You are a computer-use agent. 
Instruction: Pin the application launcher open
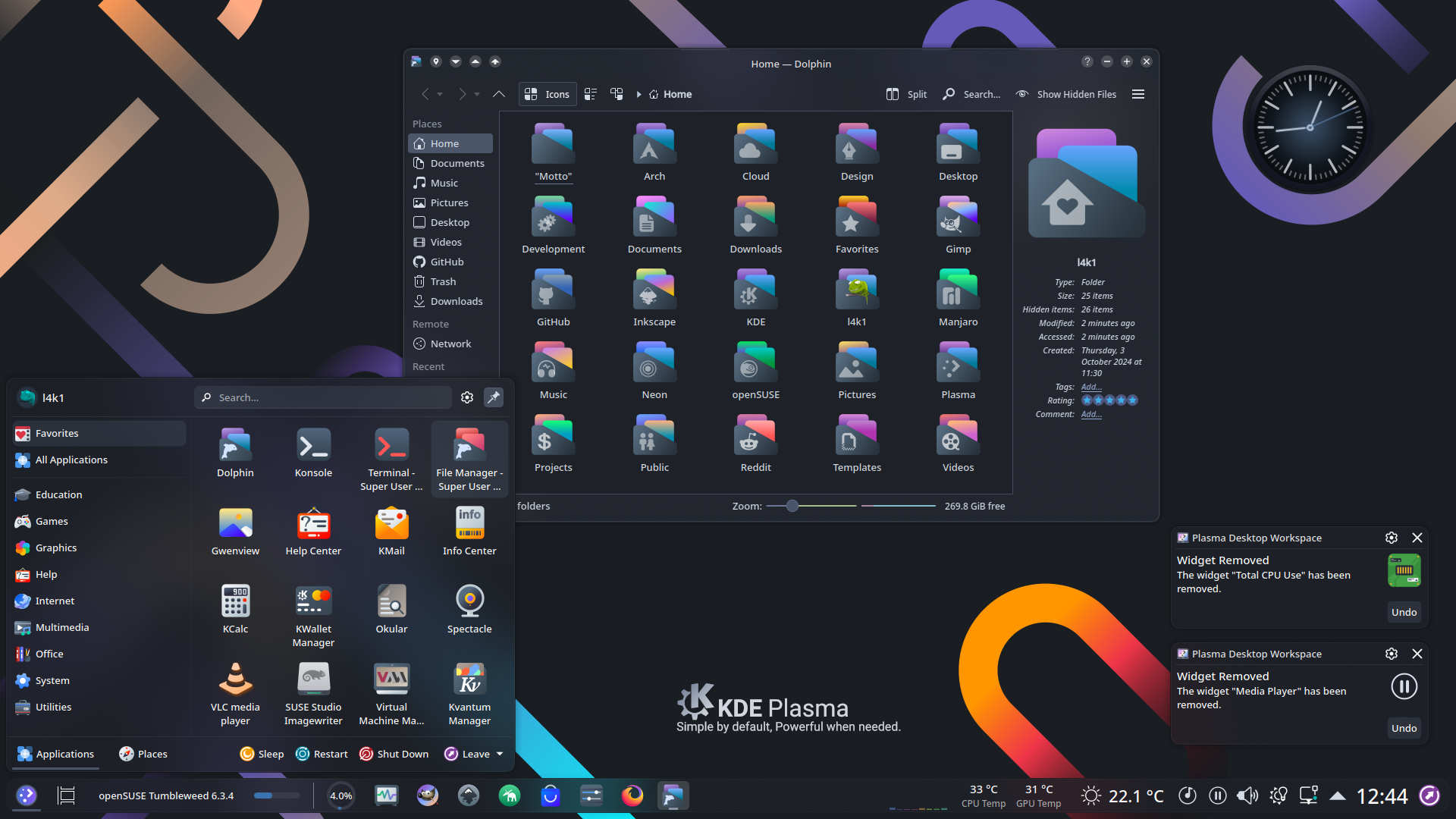tap(494, 397)
